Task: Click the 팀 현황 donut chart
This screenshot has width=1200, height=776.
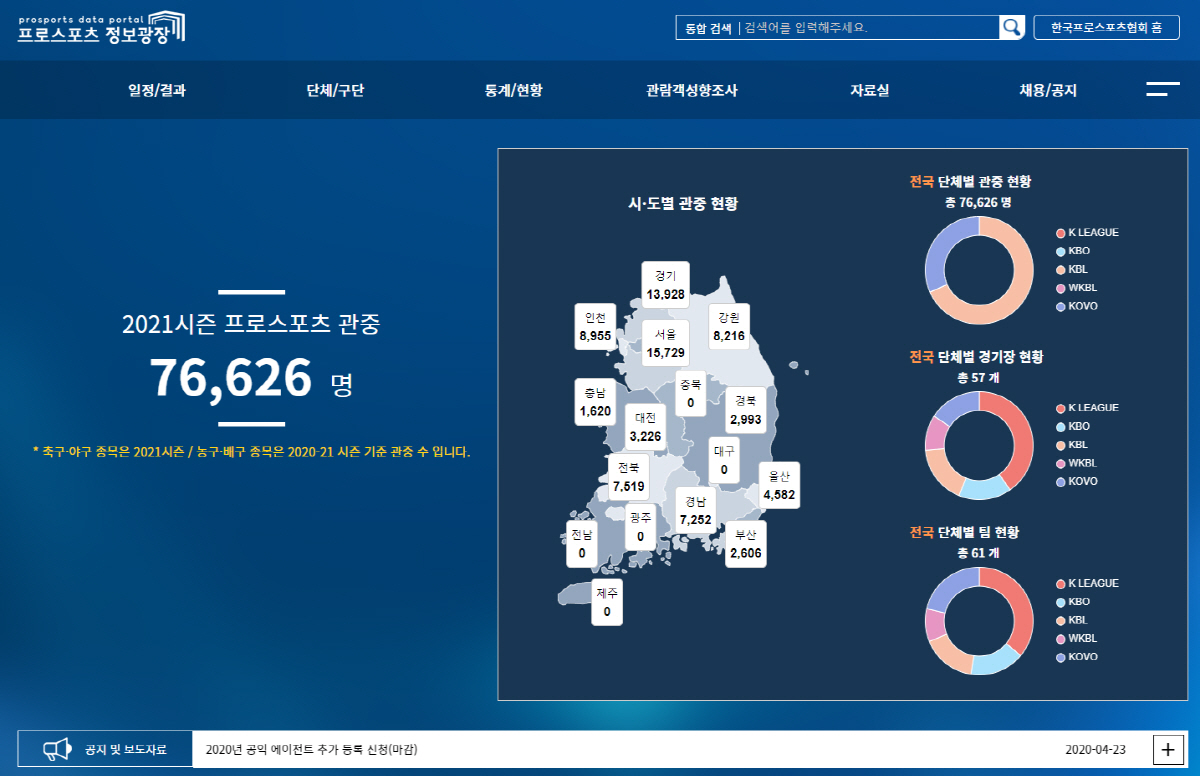Action: coord(979,620)
